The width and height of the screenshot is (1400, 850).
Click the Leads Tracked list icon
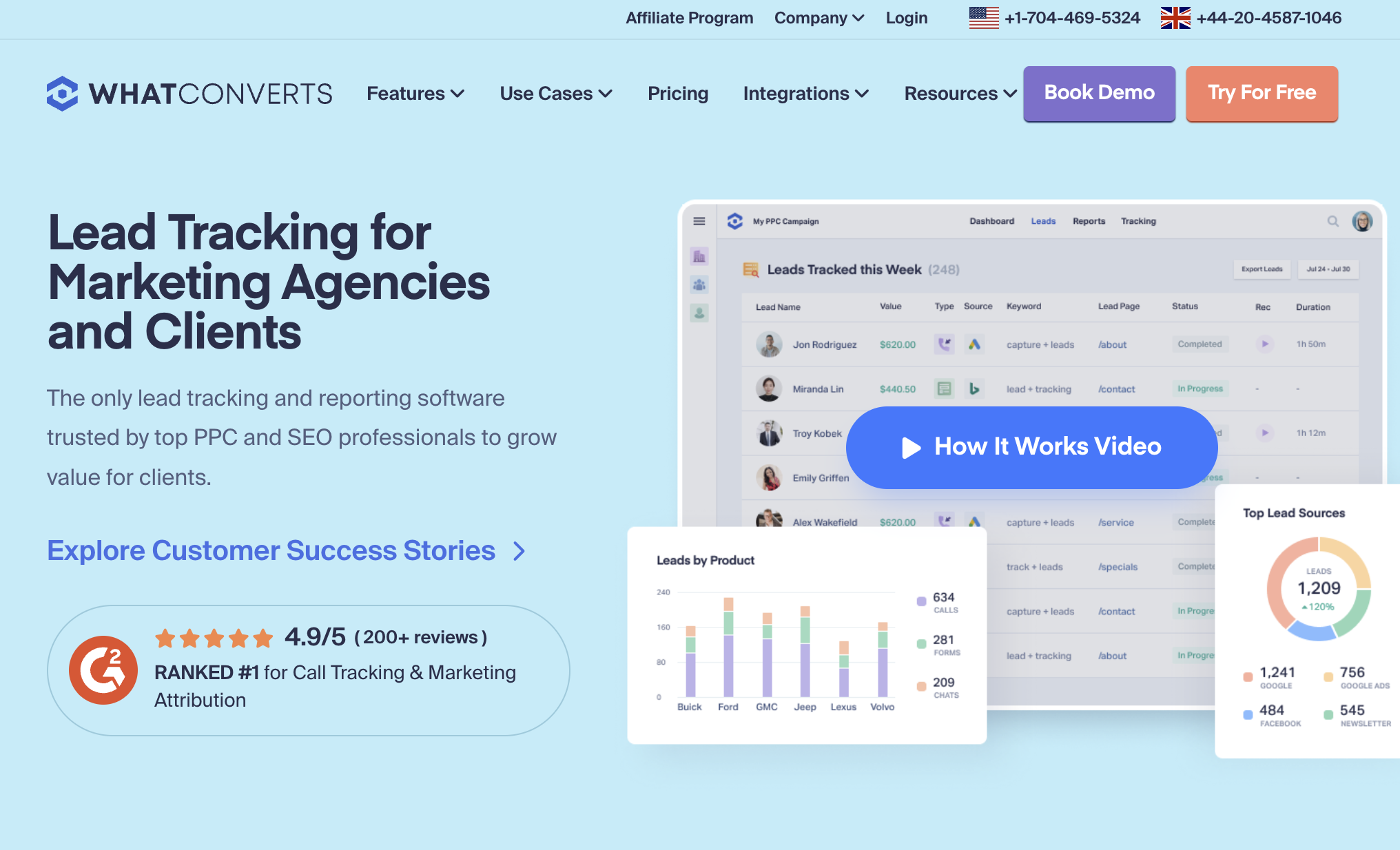click(750, 269)
